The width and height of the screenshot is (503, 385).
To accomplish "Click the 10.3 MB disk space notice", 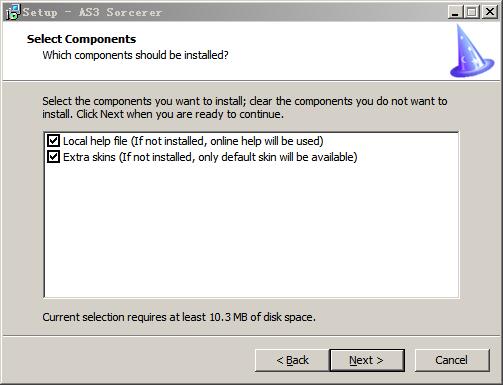I will click(x=179, y=317).
